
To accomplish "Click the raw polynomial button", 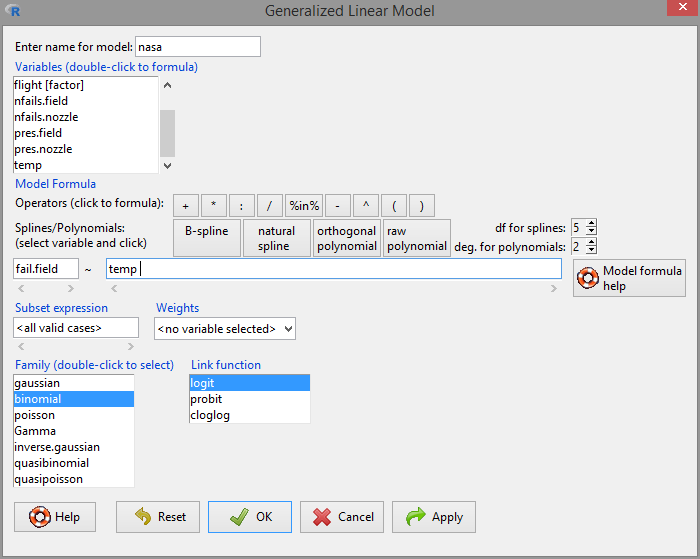I will click(x=417, y=238).
